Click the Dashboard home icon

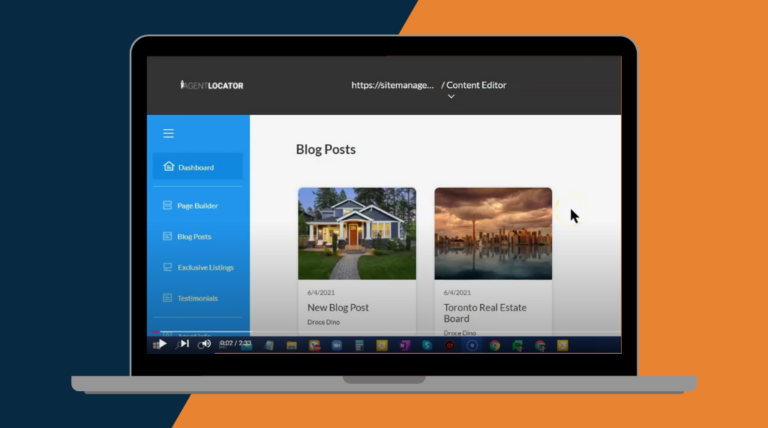(x=168, y=167)
